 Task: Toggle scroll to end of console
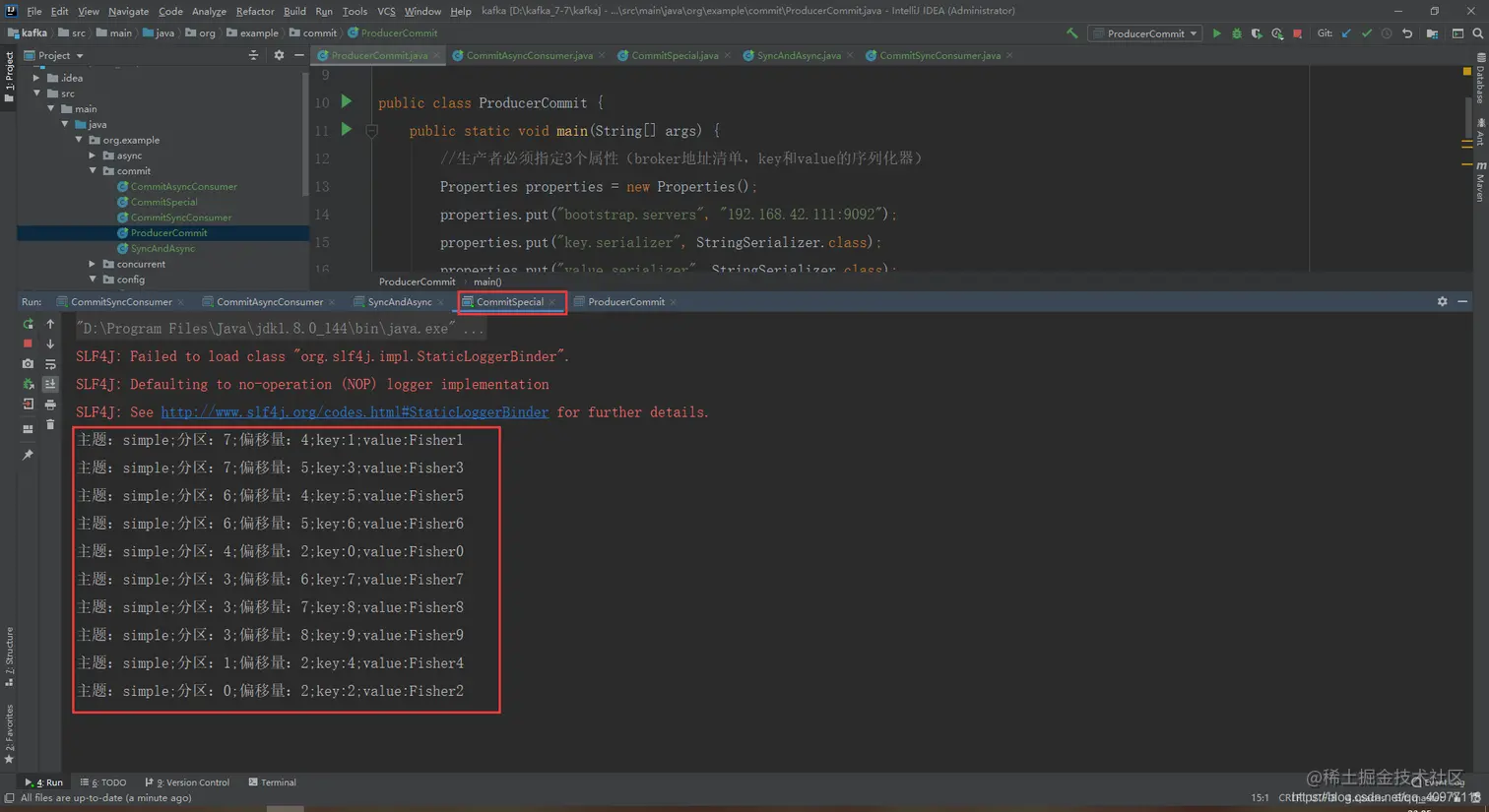[50, 384]
